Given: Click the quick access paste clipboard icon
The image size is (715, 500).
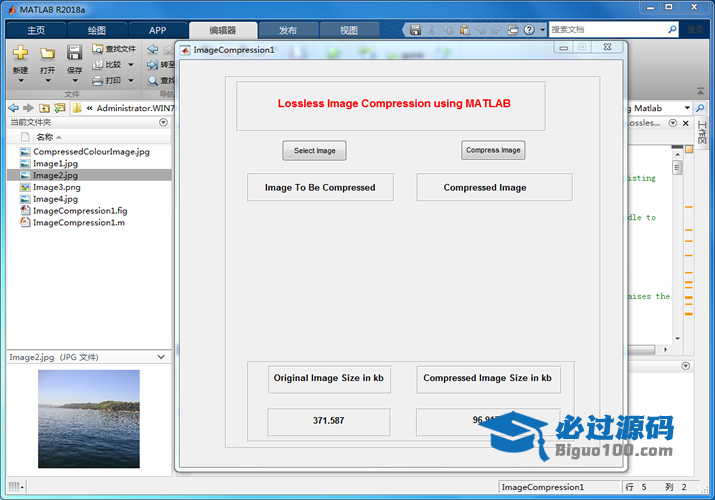Looking at the screenshot, I should tap(465, 30).
